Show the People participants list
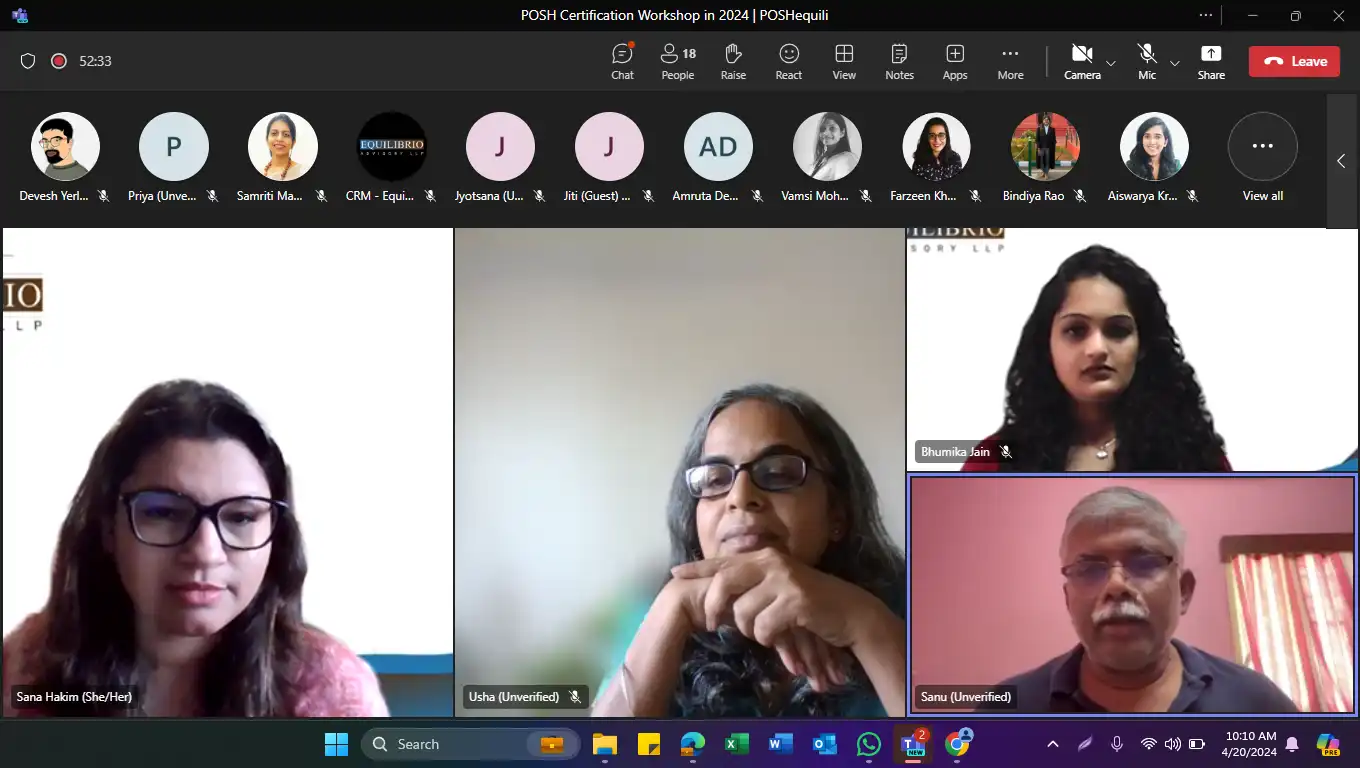 677,61
